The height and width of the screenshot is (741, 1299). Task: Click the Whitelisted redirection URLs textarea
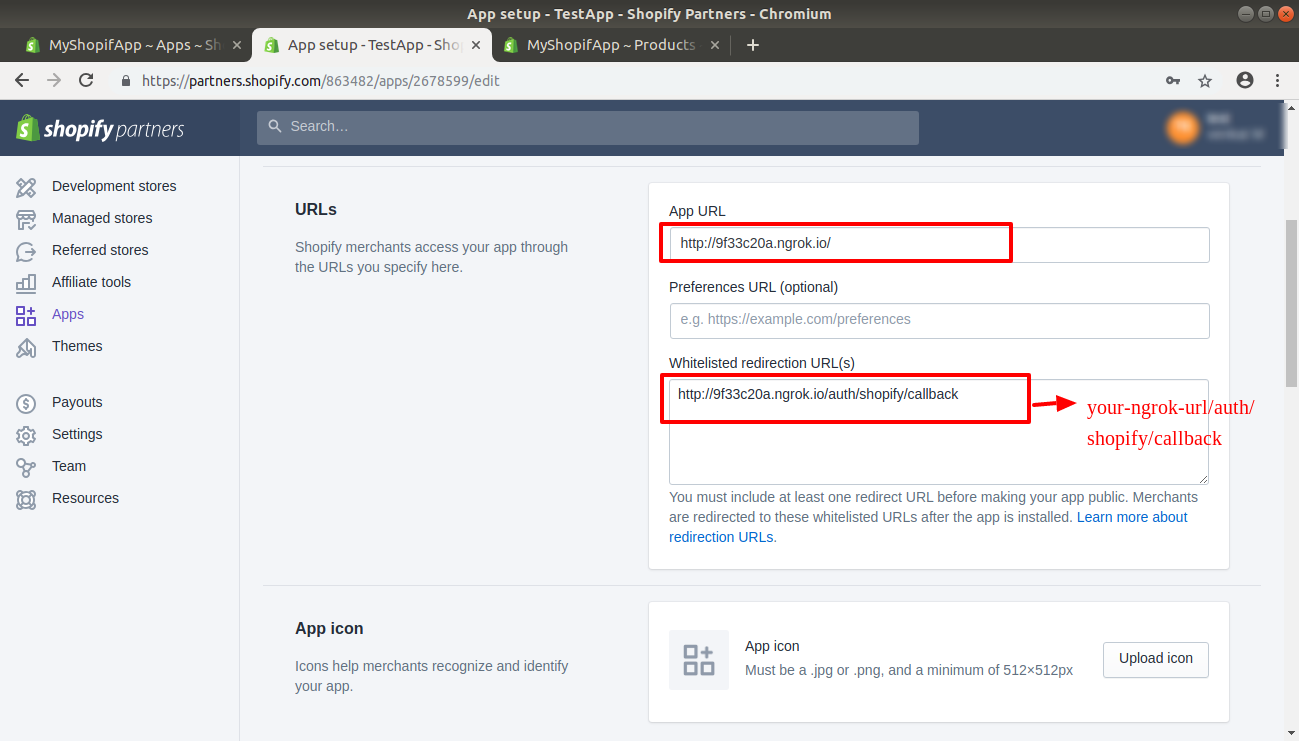[x=939, y=432]
